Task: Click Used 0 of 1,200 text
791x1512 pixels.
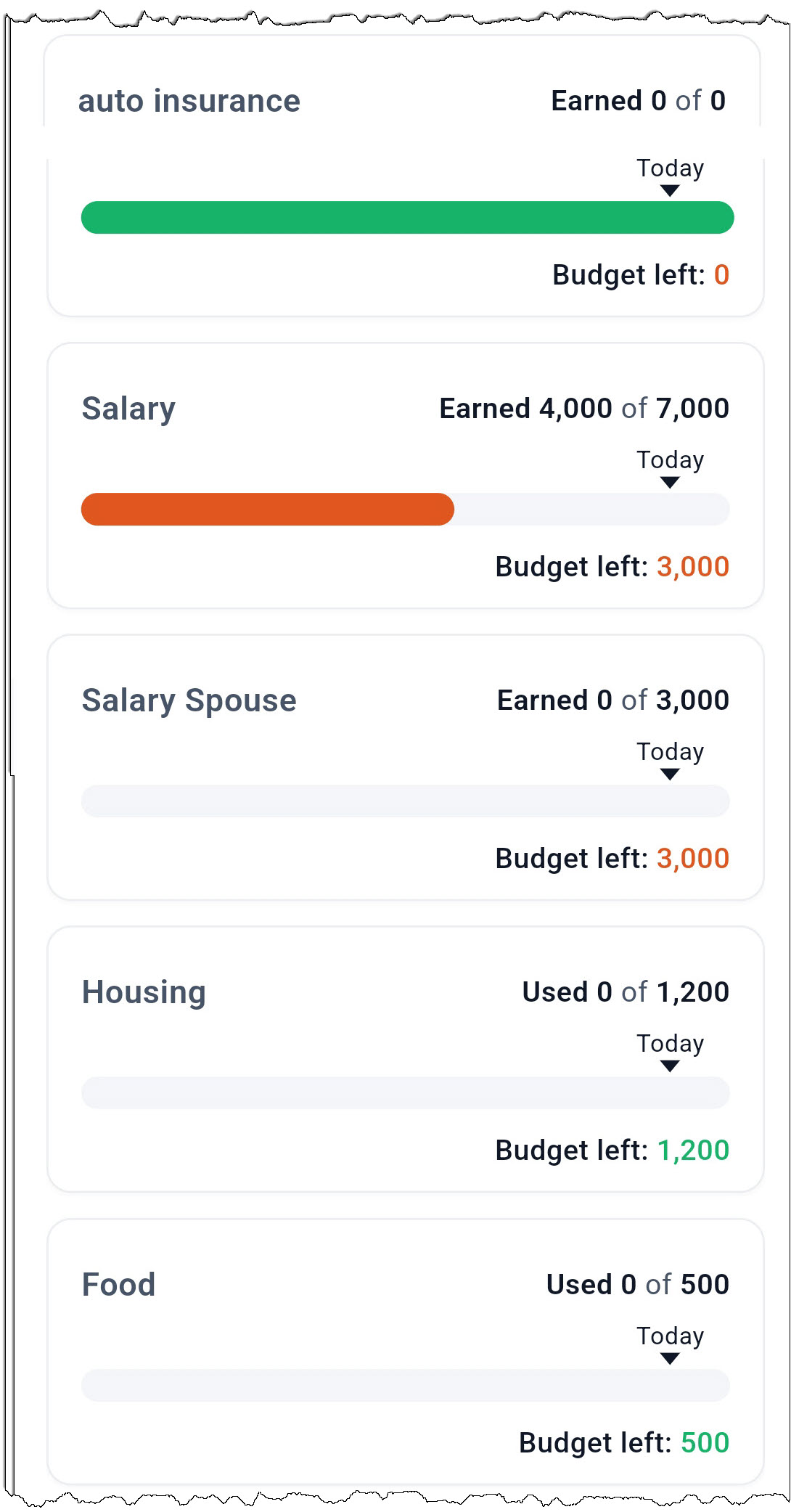Action: 626,992
